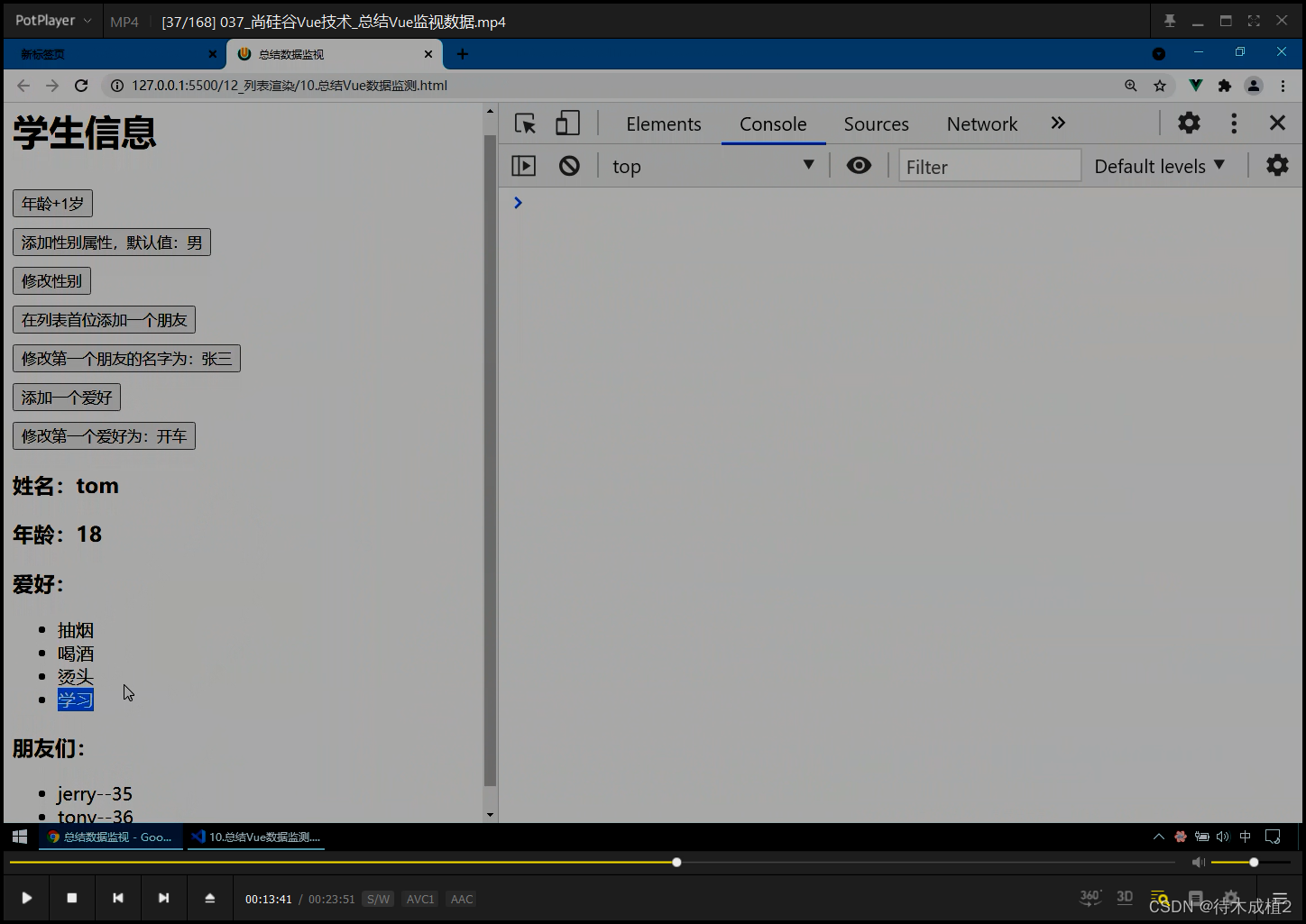
Task: Open the top JavaScript context dropdown
Action: [713, 166]
